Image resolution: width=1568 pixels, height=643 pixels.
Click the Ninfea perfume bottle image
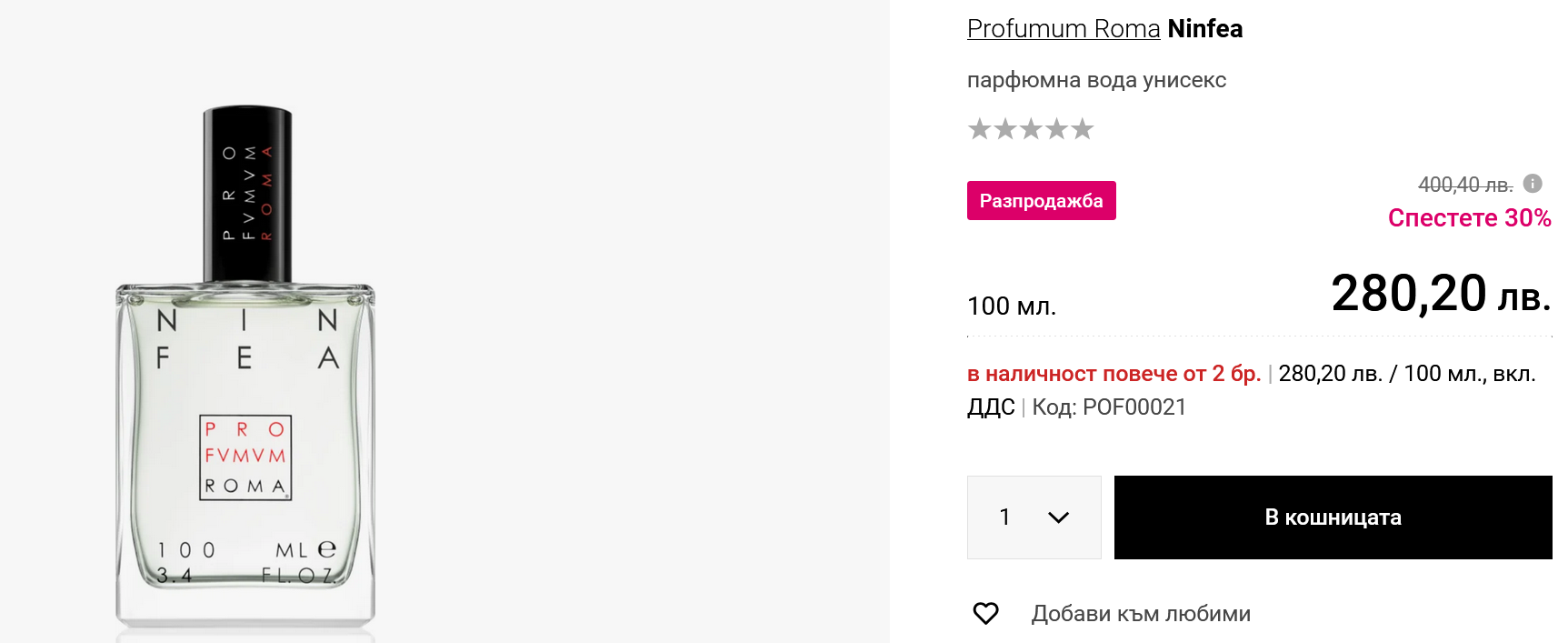[x=245, y=382]
